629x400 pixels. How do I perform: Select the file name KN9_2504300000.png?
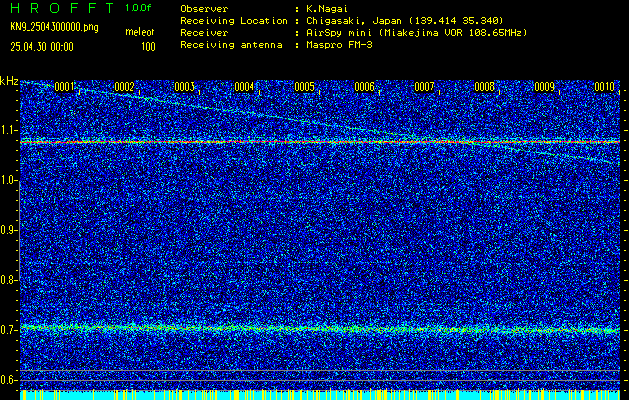[54, 27]
